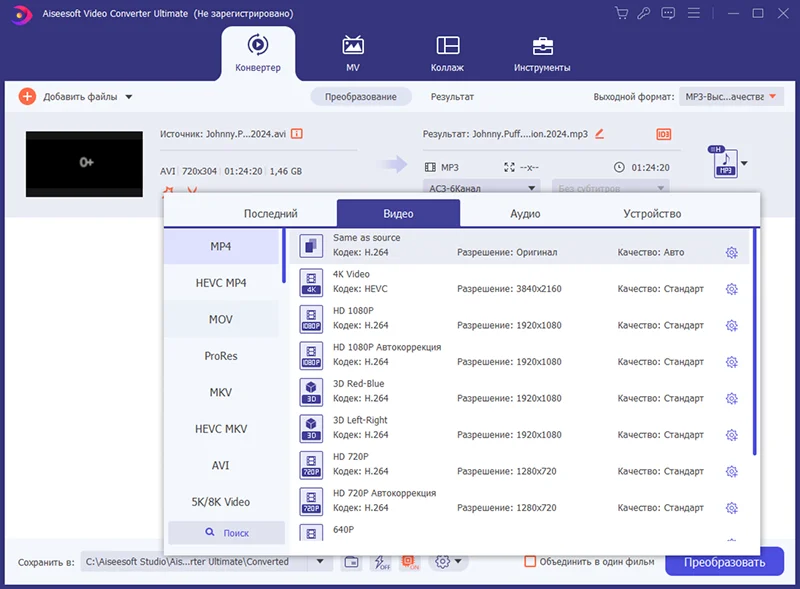Expand the Add files dropdown arrow

tap(129, 96)
